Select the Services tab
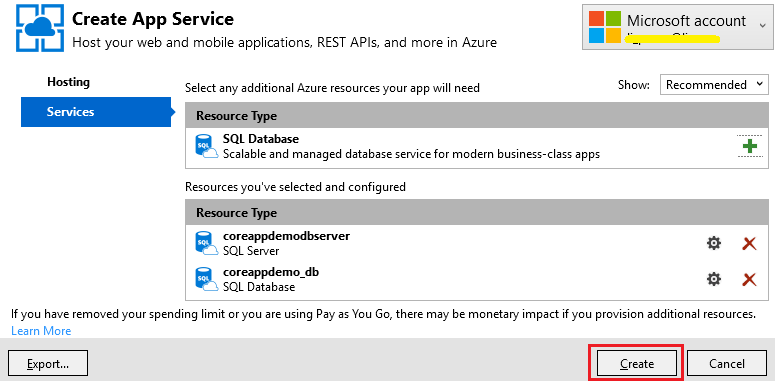This screenshot has height=381, width=775. tap(96, 112)
